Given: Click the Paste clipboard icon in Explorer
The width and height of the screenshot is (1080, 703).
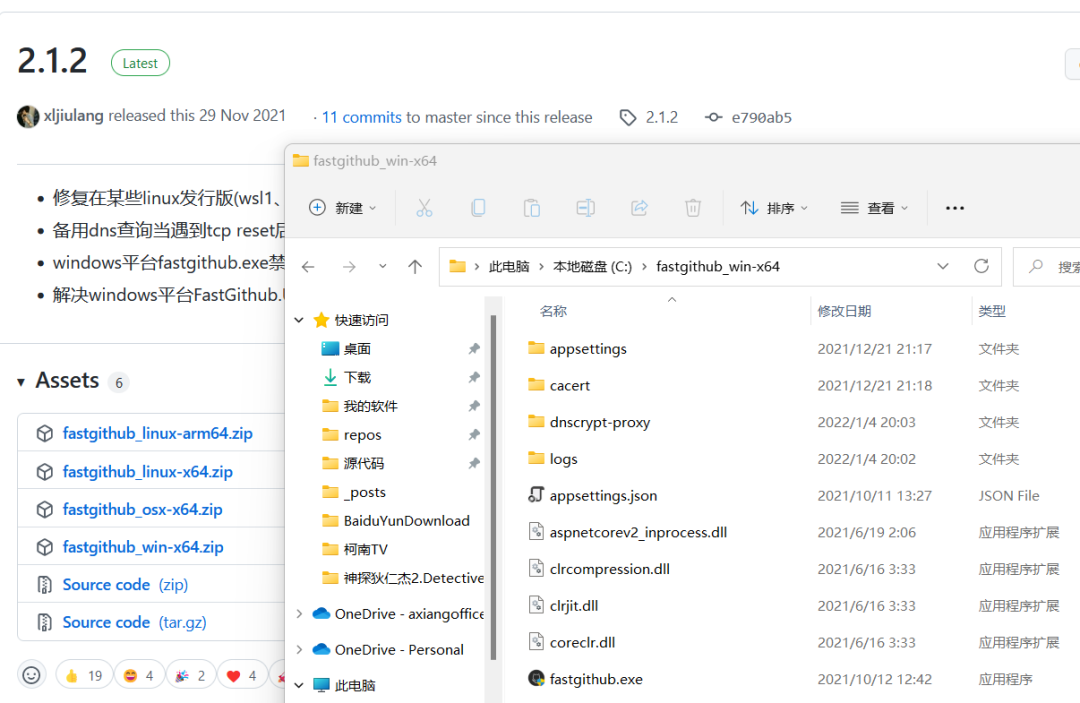Looking at the screenshot, I should [x=532, y=208].
